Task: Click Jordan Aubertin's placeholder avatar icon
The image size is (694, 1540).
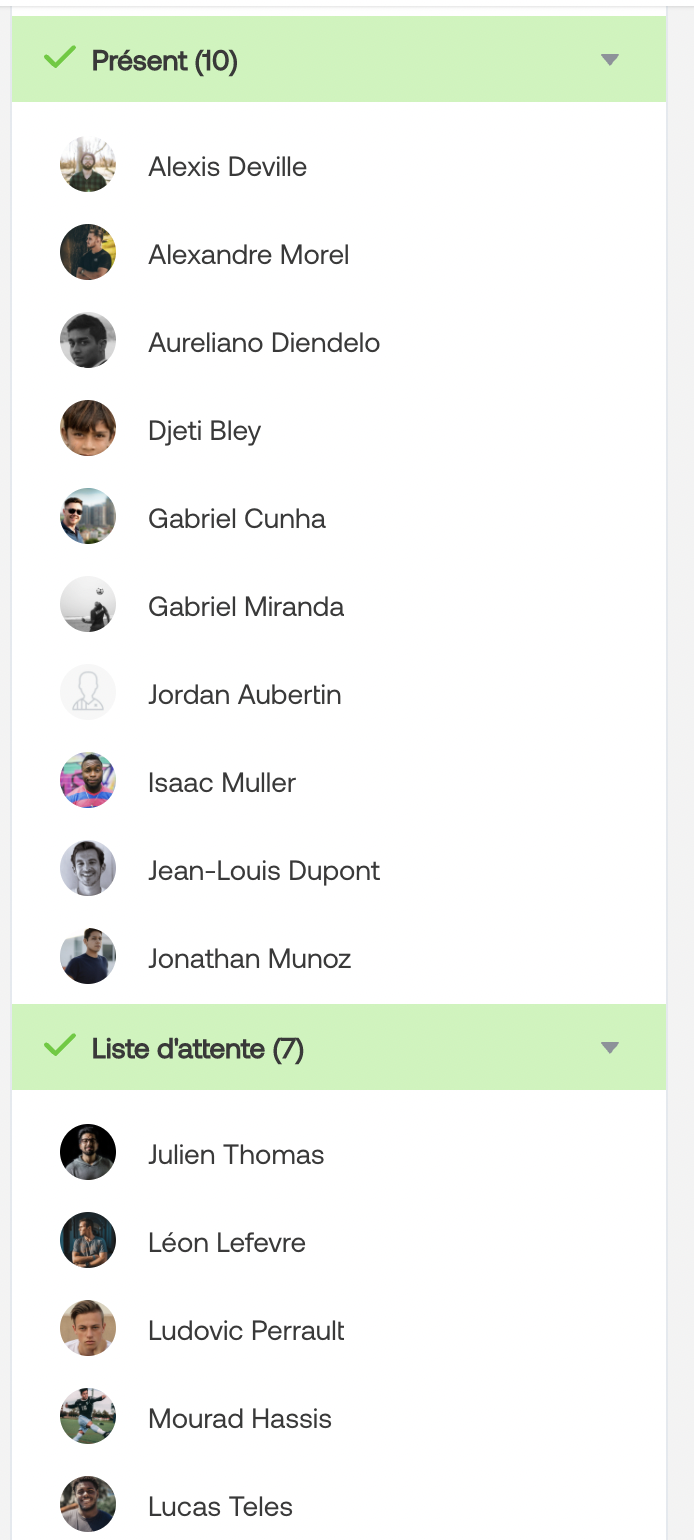Action: (88, 692)
